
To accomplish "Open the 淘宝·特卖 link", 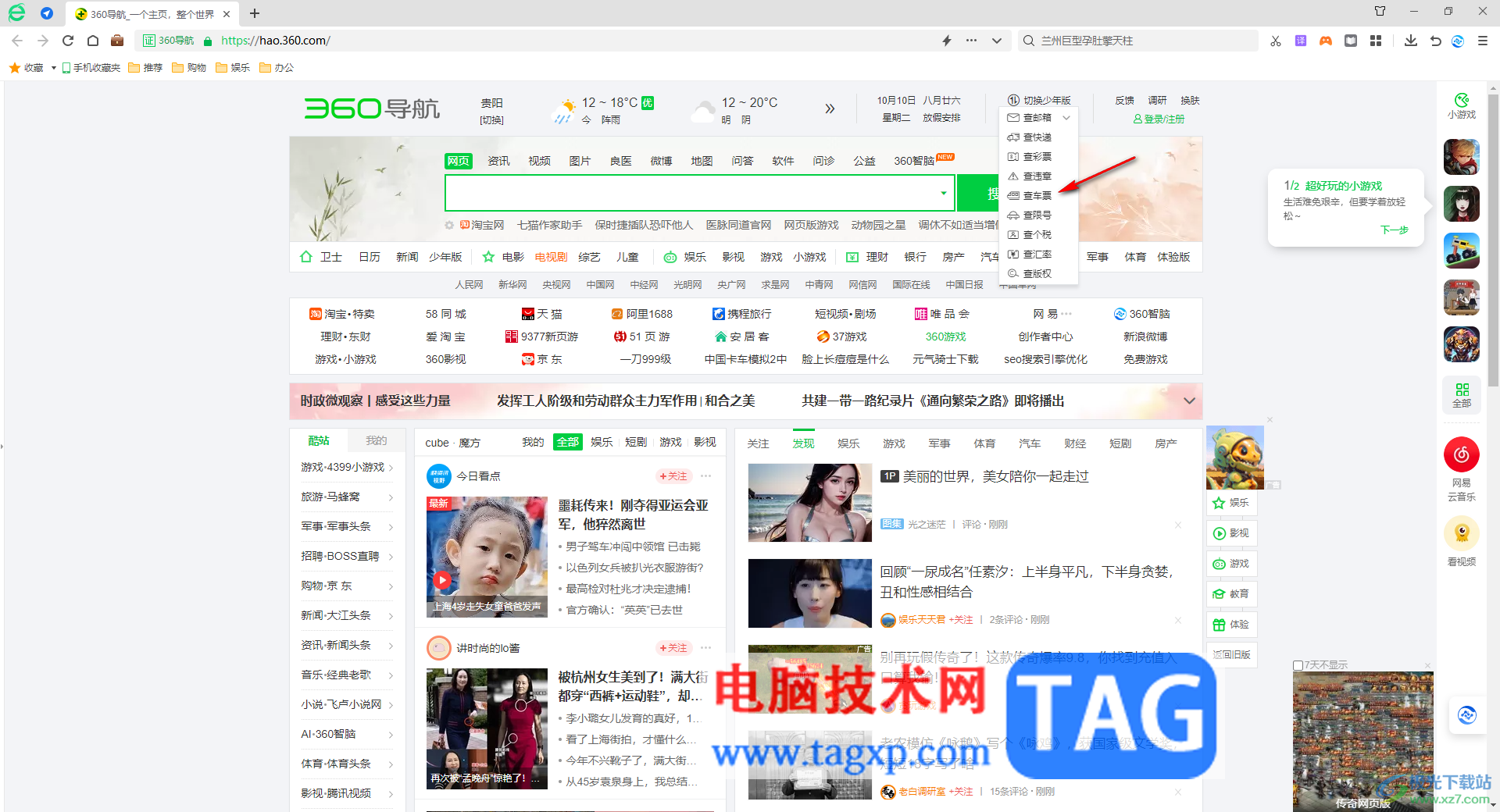I will [342, 314].
